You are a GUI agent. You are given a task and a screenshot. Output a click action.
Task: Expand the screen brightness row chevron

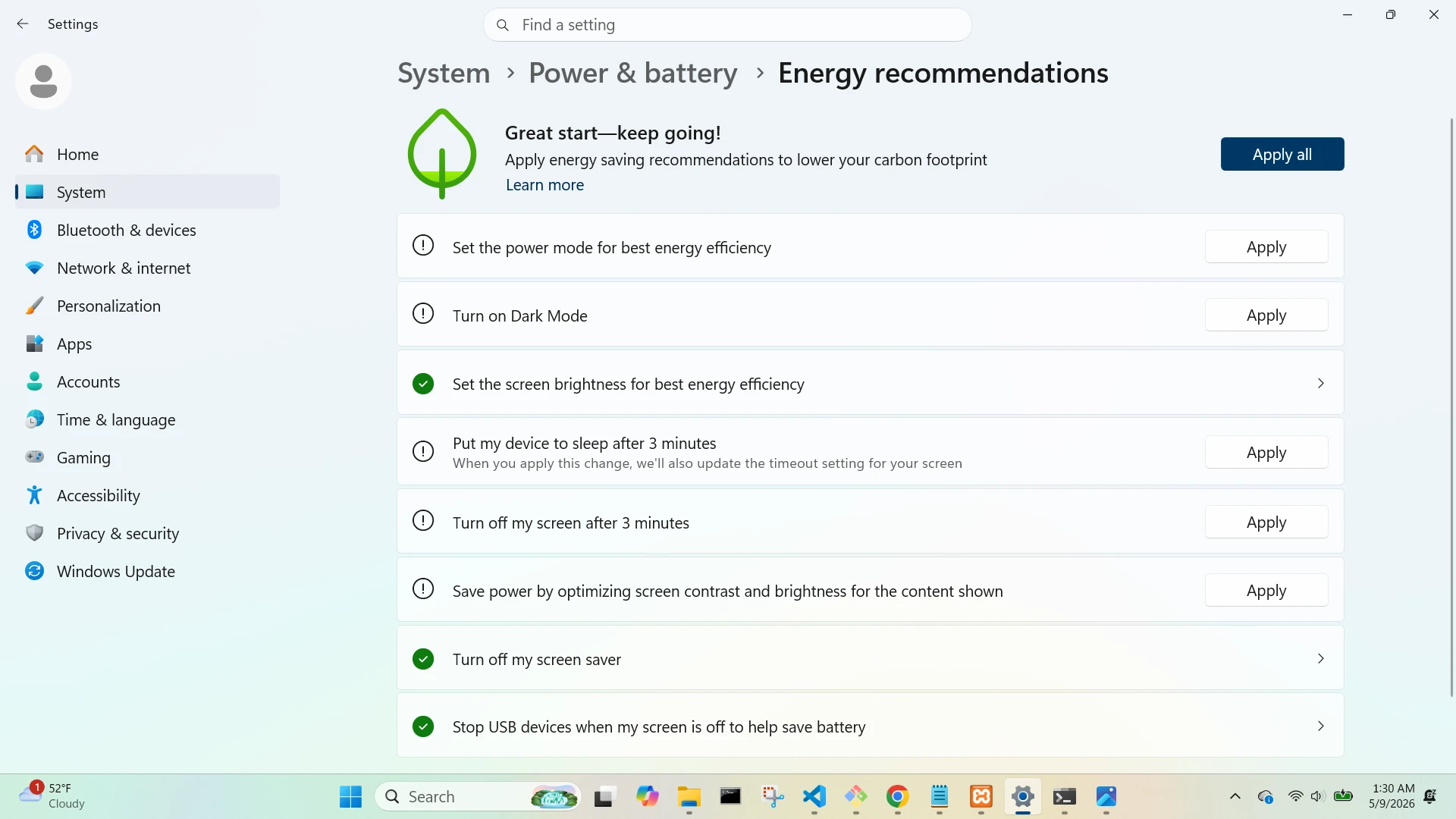point(1320,384)
